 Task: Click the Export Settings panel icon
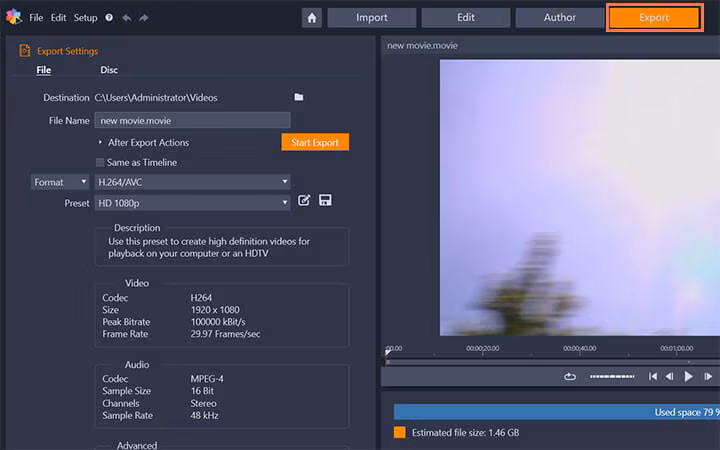point(24,51)
